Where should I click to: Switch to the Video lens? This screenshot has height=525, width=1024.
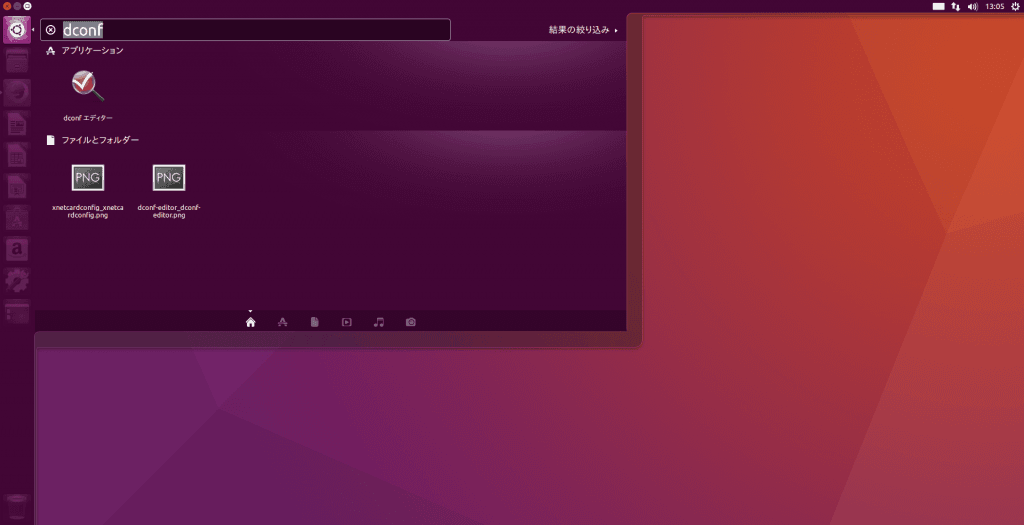coord(347,322)
